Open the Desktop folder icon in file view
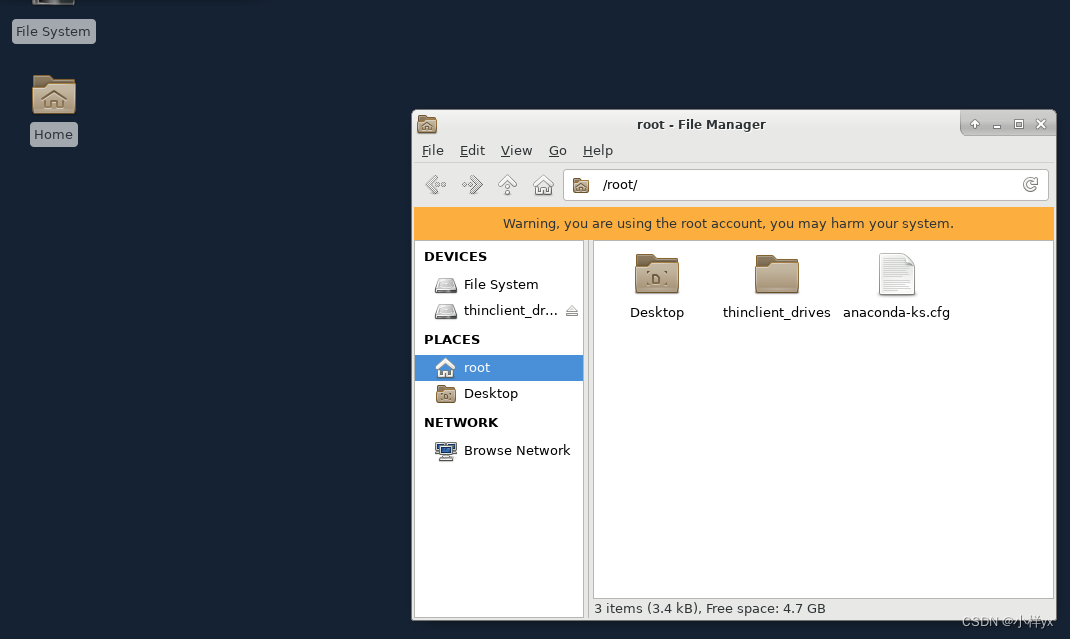Screen dimensions: 1070x639 656,274
